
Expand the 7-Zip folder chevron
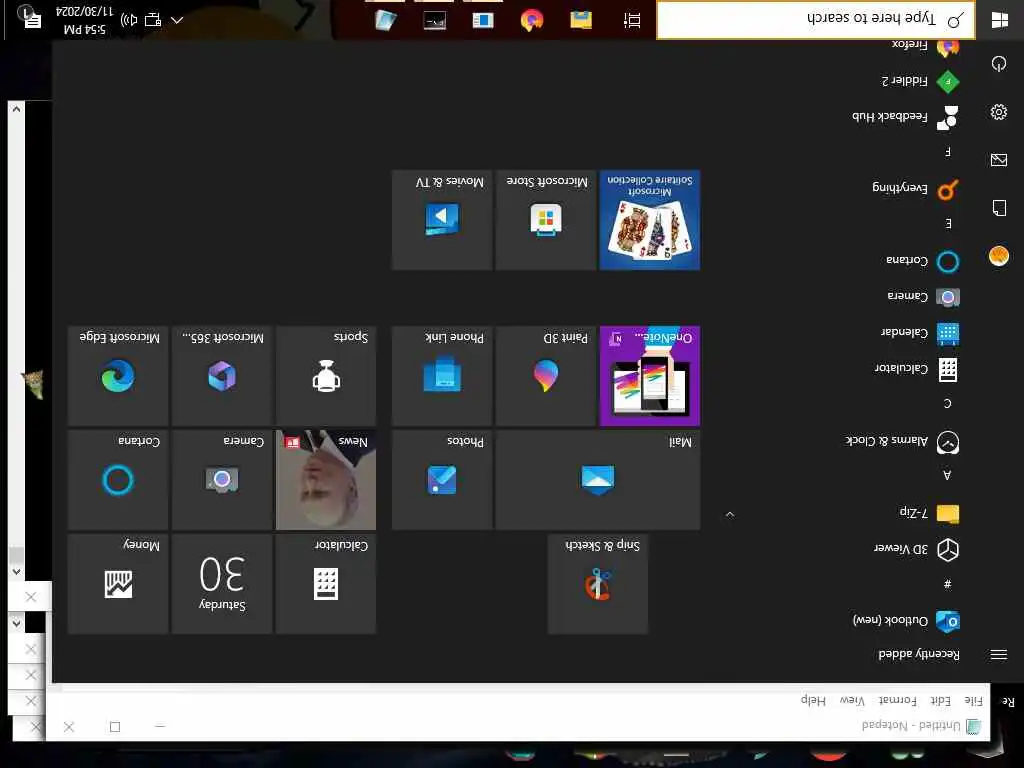pyautogui.click(x=730, y=515)
